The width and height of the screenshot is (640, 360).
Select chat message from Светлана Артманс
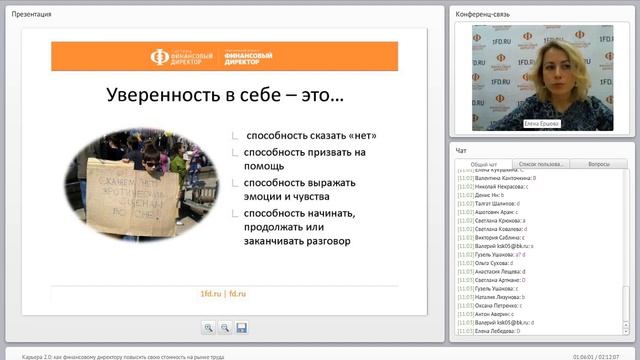(491, 280)
